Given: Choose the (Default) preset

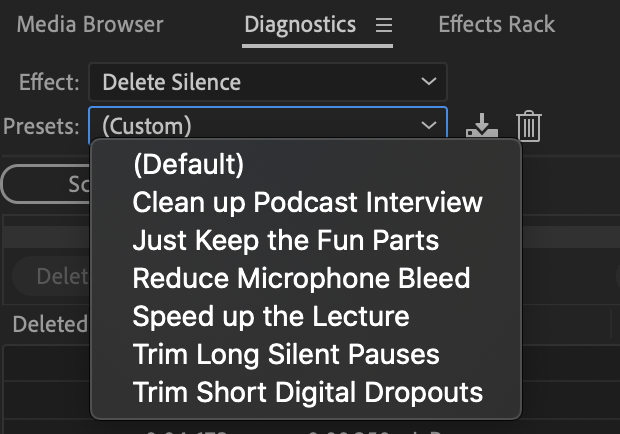Looking at the screenshot, I should tap(188, 164).
